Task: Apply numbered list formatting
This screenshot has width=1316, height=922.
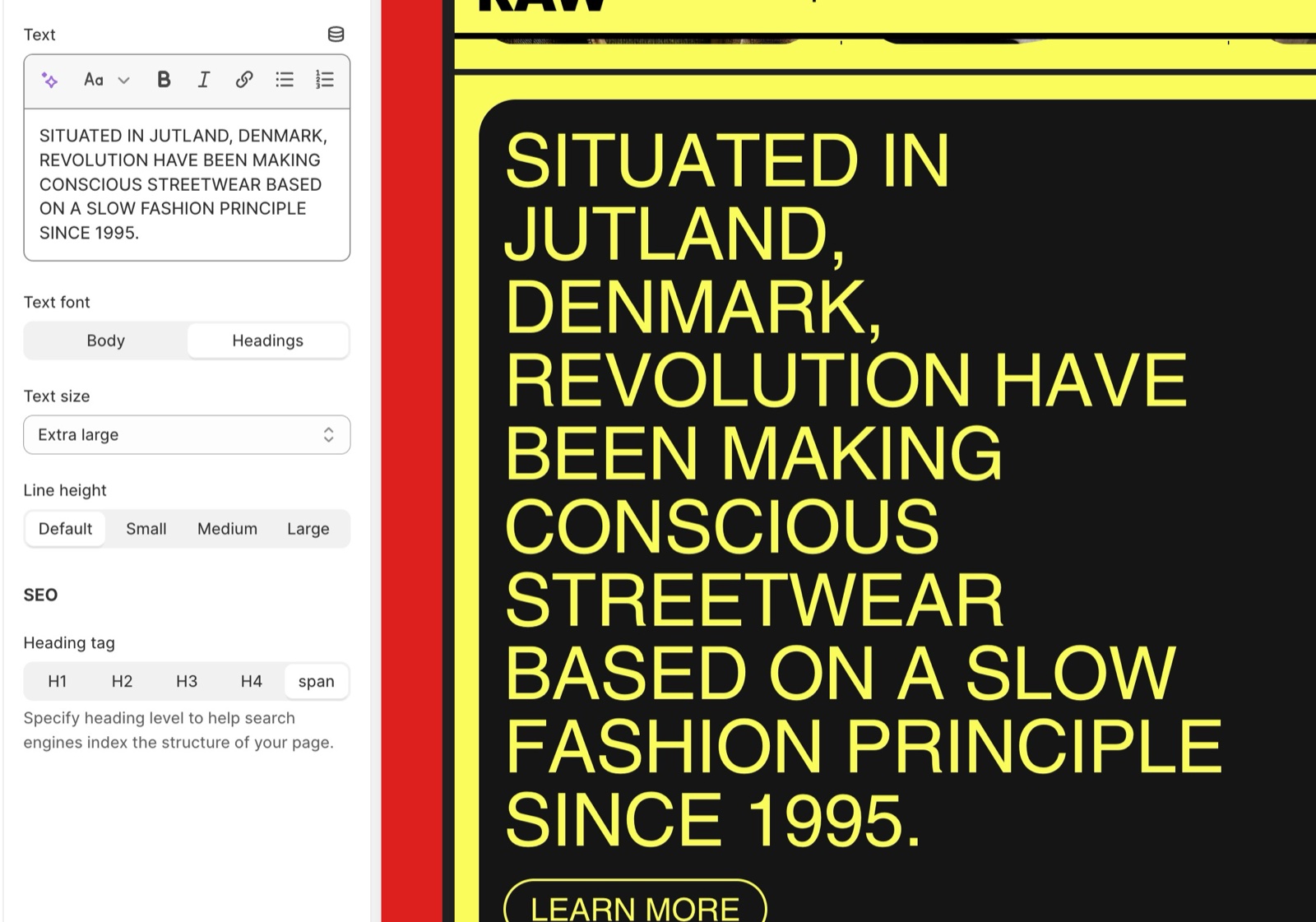Action: tap(325, 80)
